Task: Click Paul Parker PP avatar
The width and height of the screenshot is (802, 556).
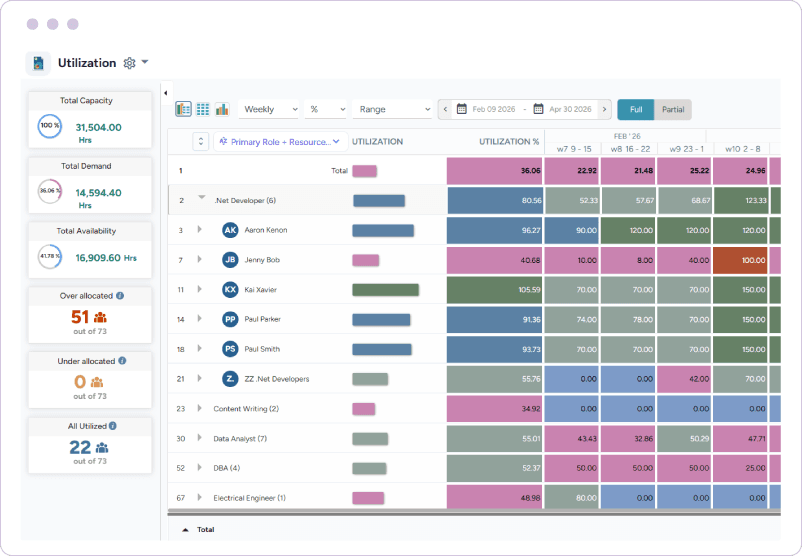Action: point(230,319)
